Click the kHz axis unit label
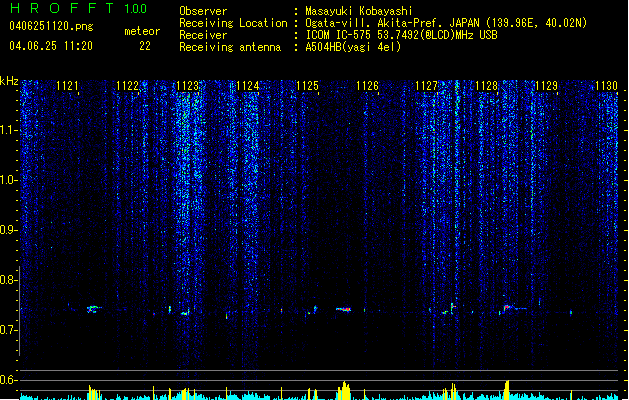 coord(9,81)
